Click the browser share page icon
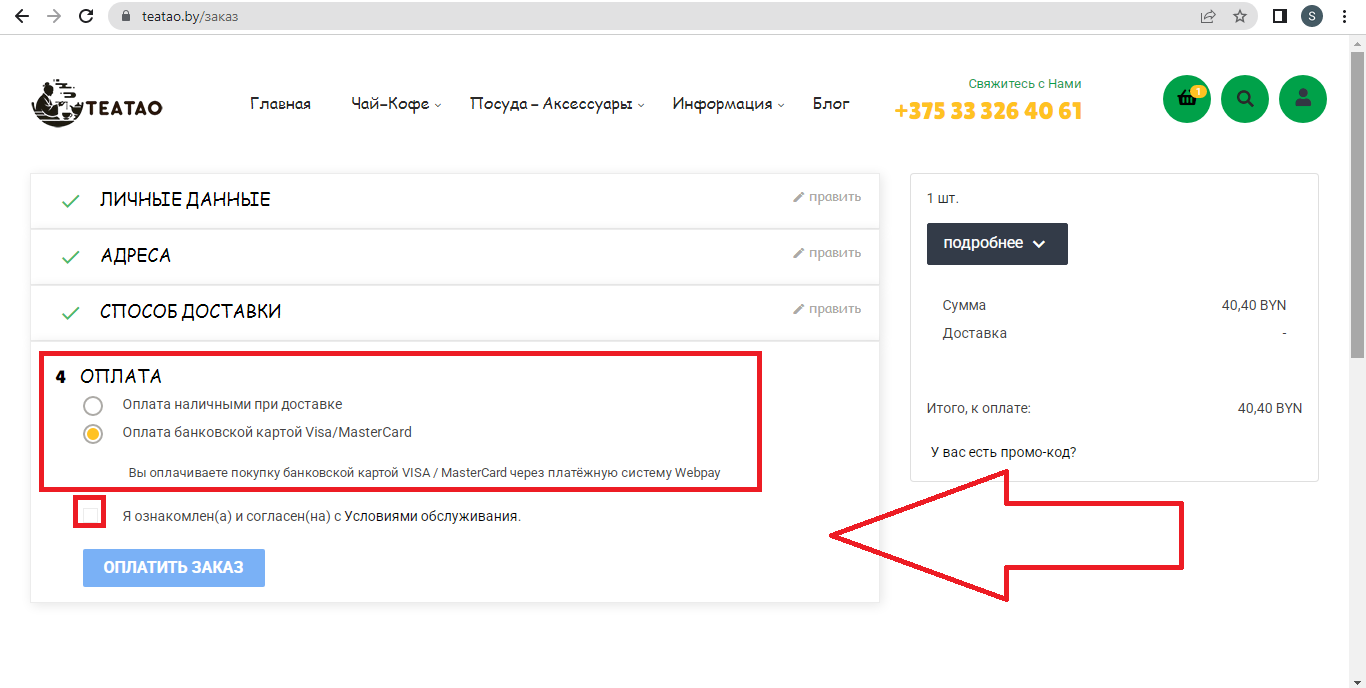1366x688 pixels. 1208,16
